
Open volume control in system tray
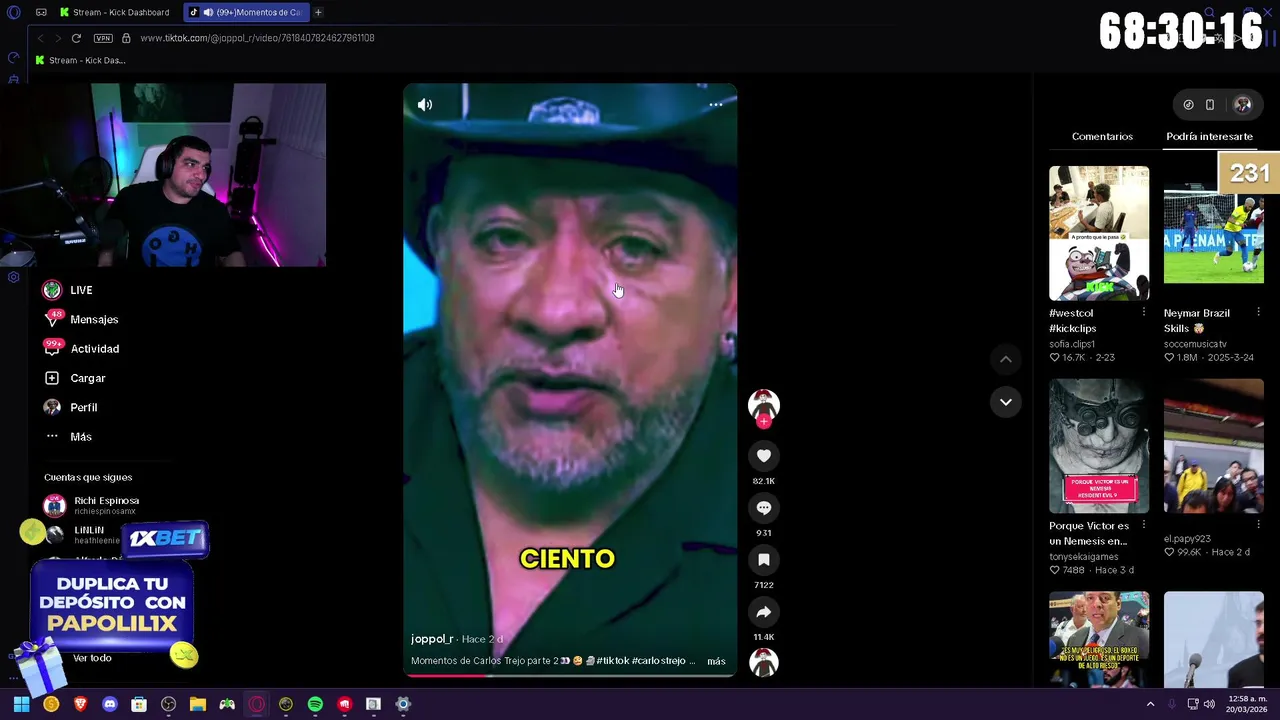click(1209, 704)
